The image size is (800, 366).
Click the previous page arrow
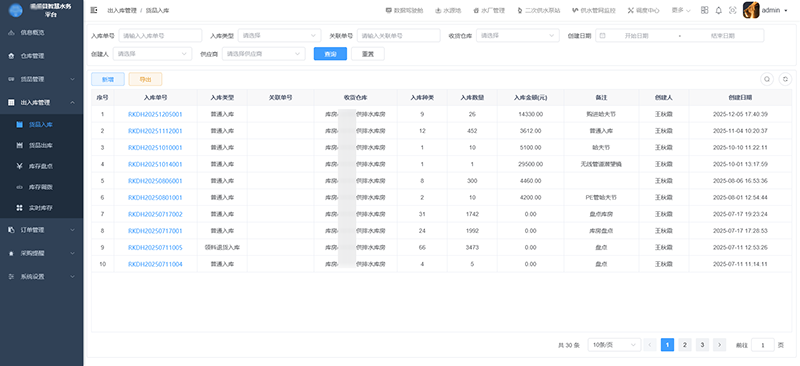click(x=650, y=345)
